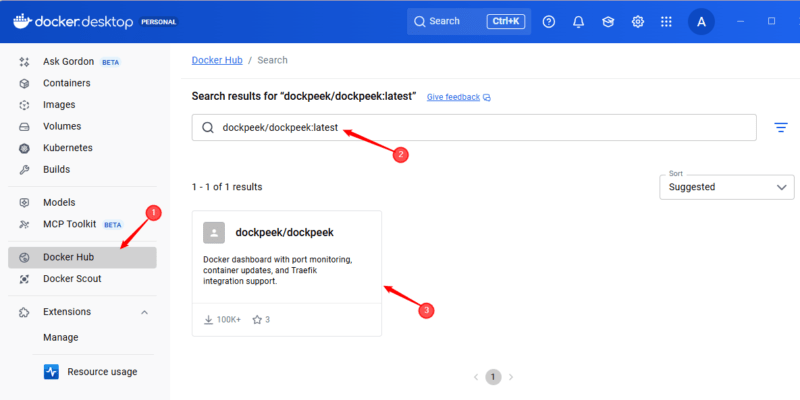The height and width of the screenshot is (400, 800).
Task: Go to pagination page 1
Action: click(x=493, y=377)
